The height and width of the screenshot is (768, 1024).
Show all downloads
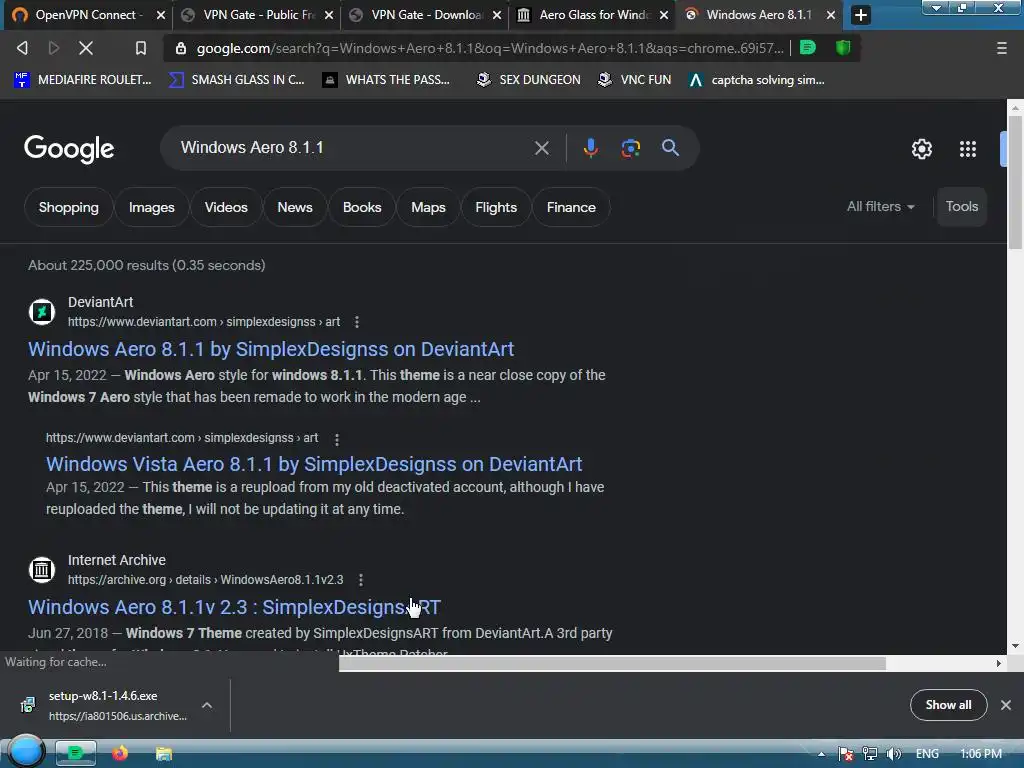[948, 705]
